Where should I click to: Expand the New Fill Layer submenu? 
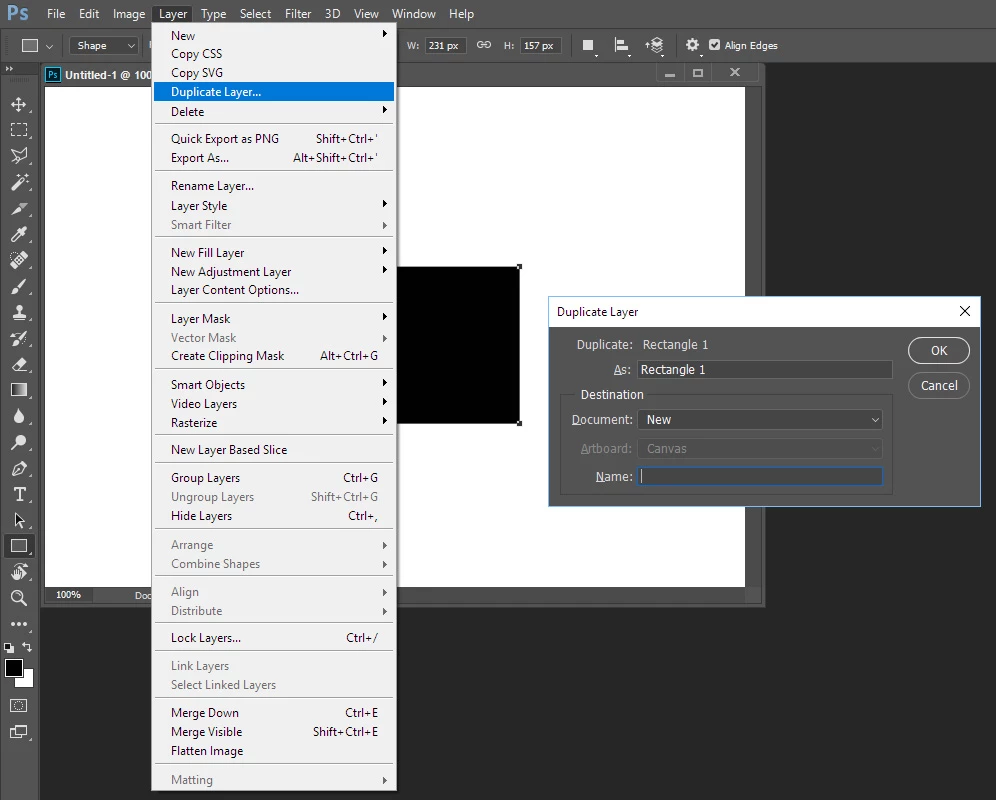(274, 252)
